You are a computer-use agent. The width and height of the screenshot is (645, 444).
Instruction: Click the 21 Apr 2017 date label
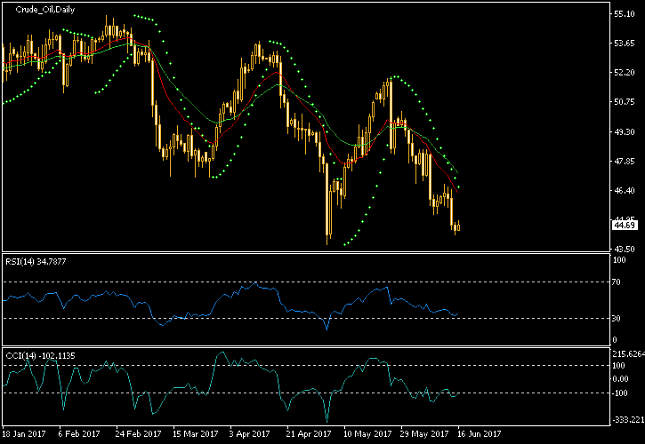coord(309,434)
